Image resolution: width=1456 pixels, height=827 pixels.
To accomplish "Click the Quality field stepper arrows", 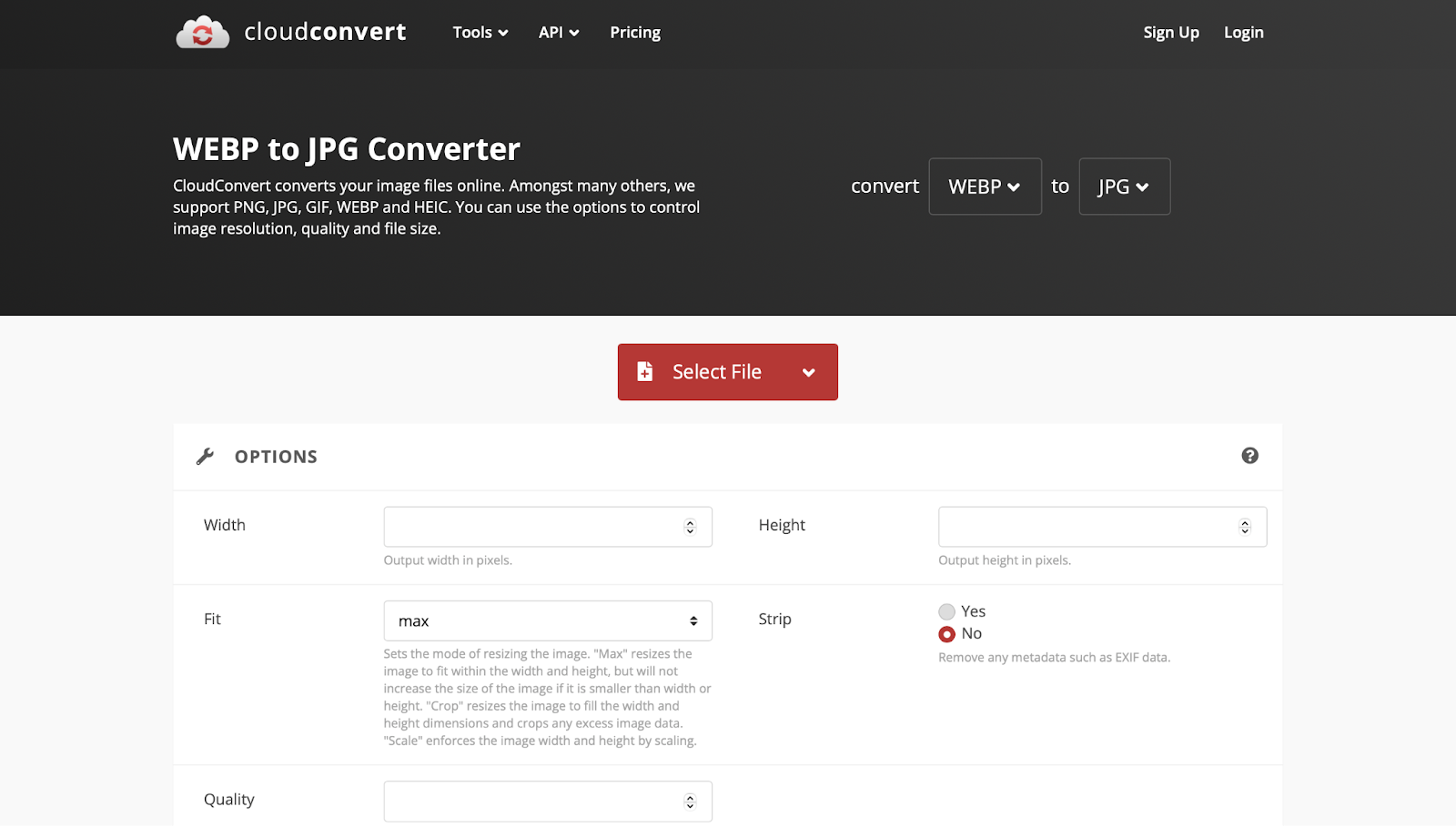I will [690, 802].
